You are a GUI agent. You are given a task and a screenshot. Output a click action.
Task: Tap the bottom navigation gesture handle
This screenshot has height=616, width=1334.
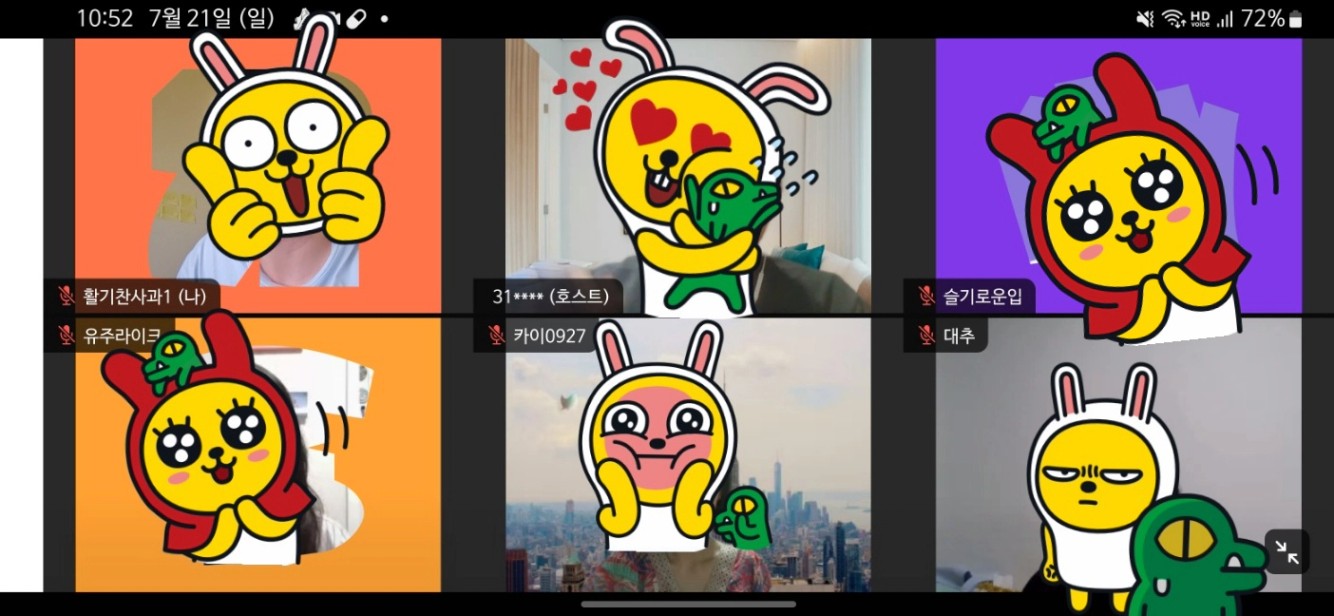(x=688, y=604)
